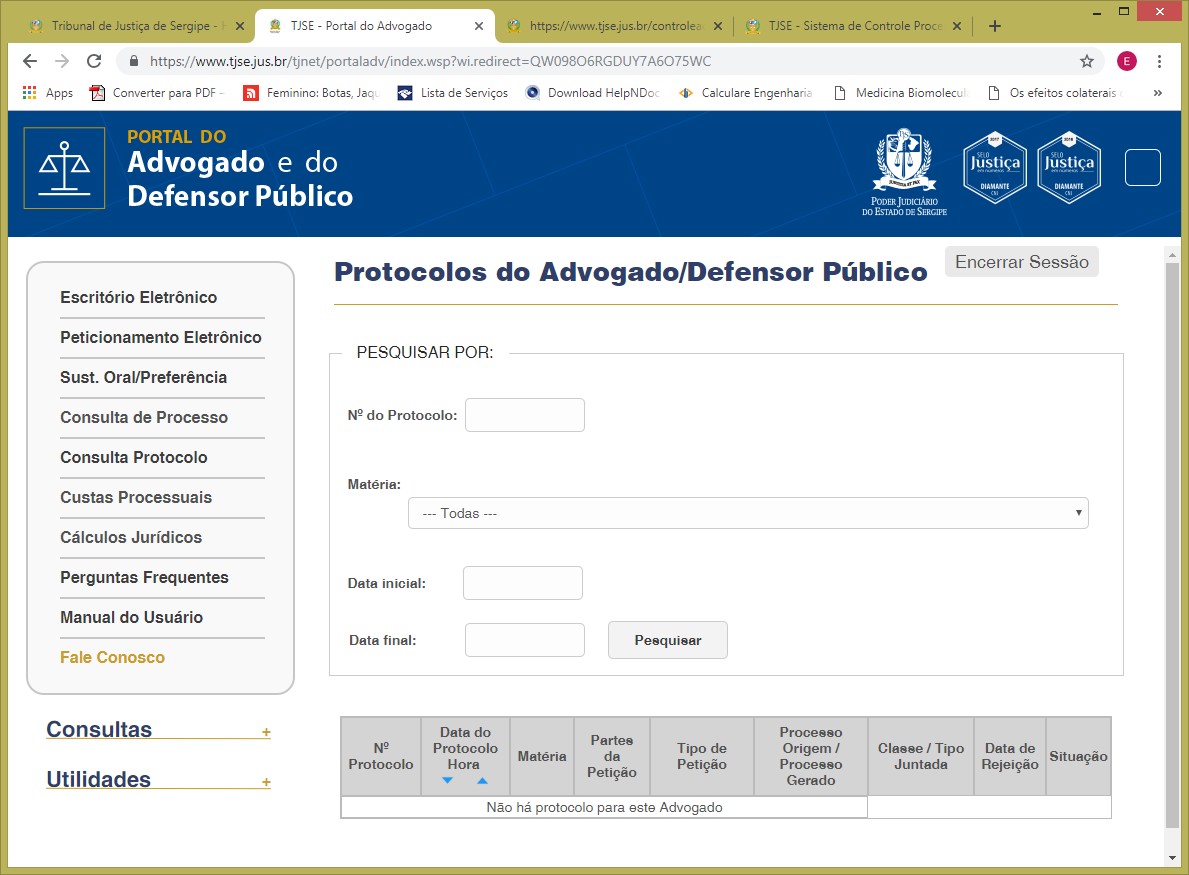Open the Chrome three-dot menu
1189x875 pixels.
pos(1159,61)
